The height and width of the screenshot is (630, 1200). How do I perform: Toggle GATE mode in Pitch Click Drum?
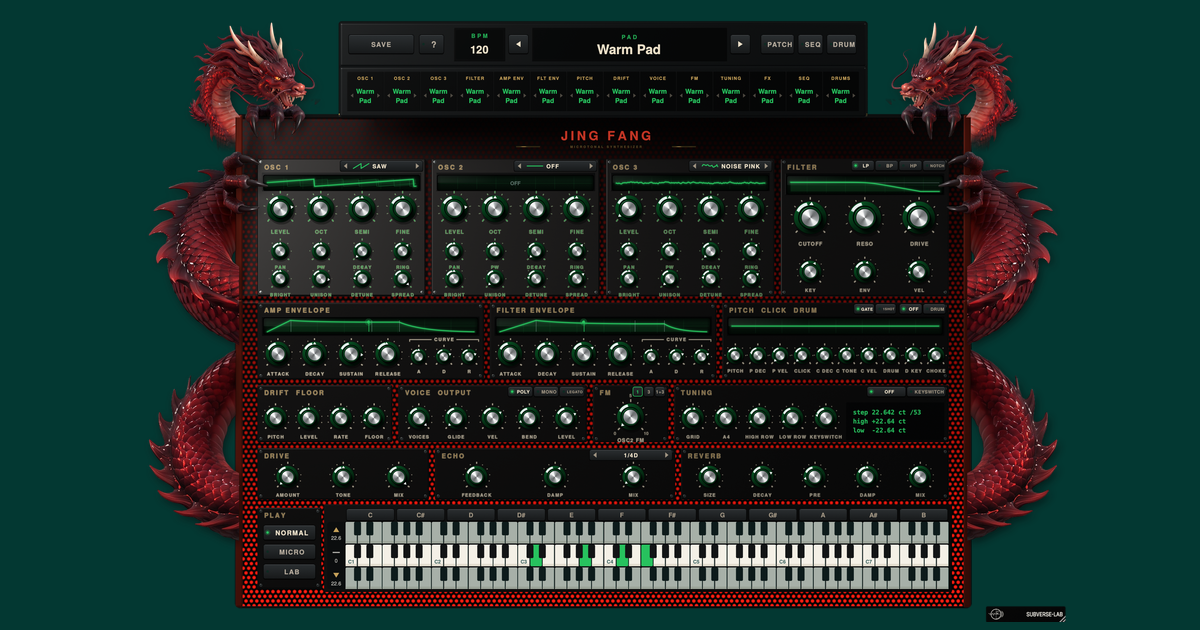coord(865,309)
